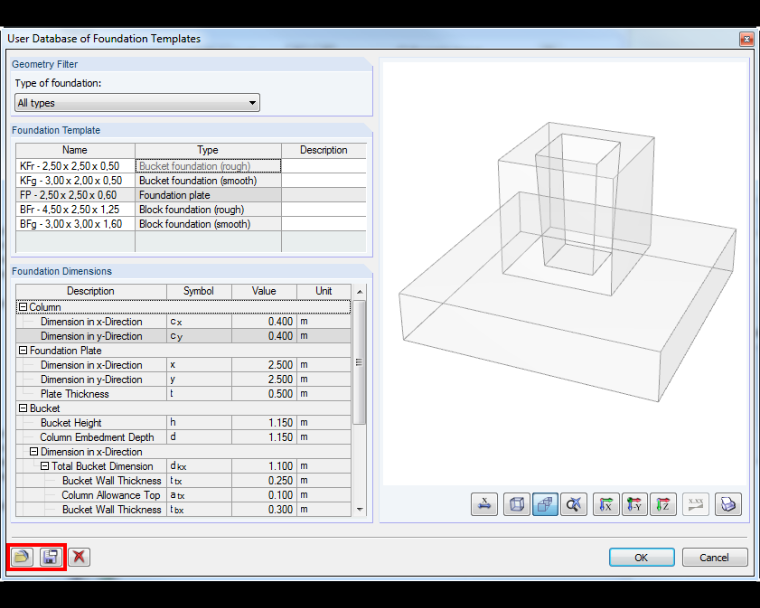Toggle the highlighted transparent solid view button

pos(545,504)
